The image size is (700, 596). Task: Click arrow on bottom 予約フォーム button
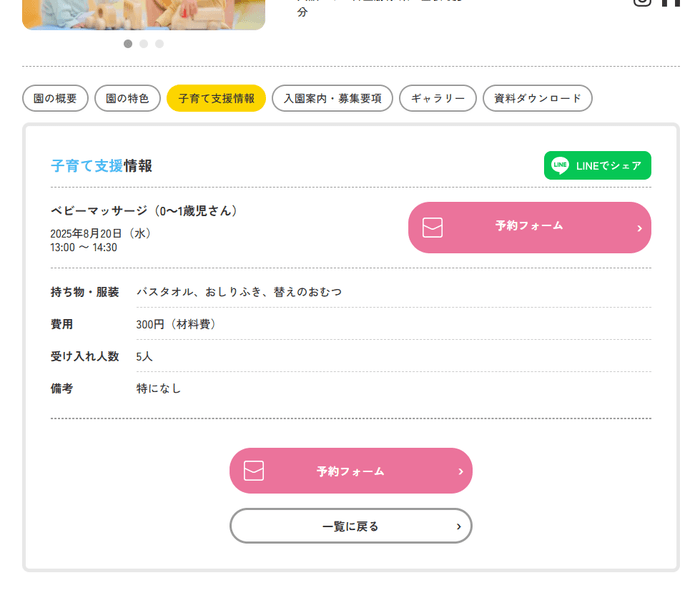point(460,471)
